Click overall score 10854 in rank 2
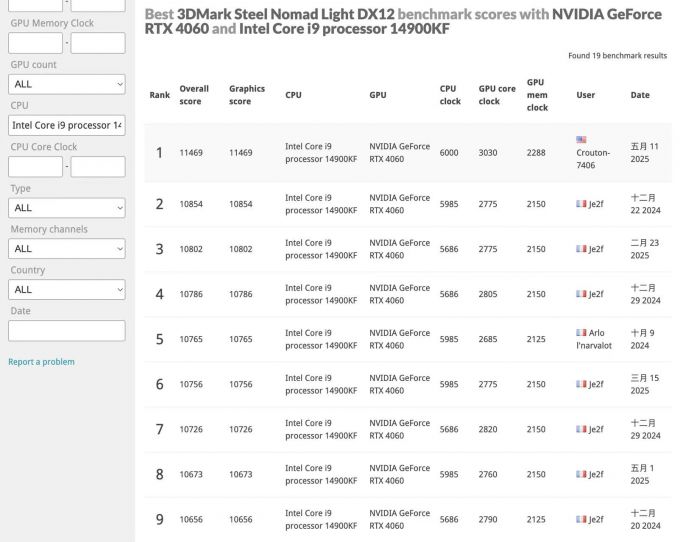 pos(191,204)
